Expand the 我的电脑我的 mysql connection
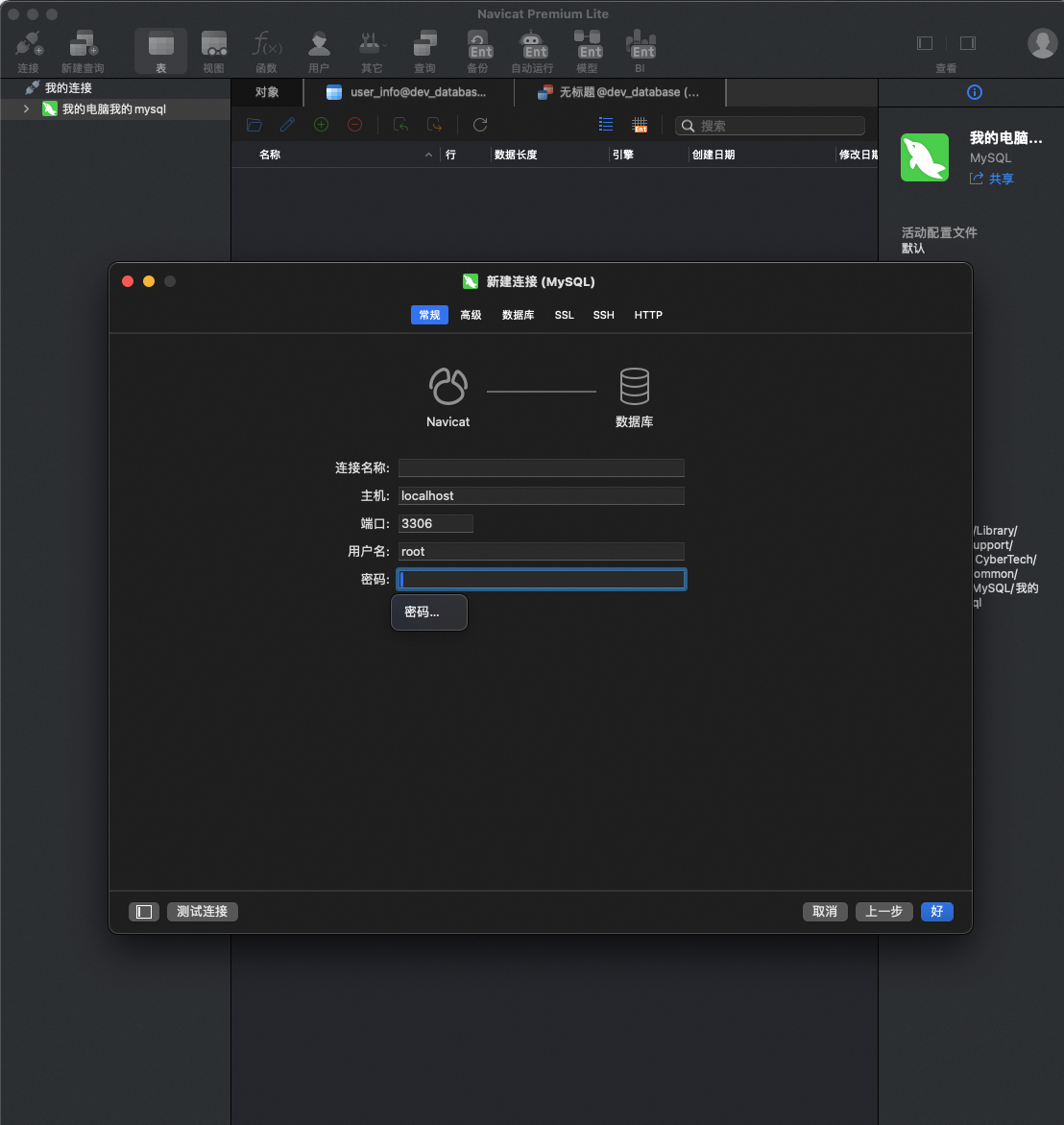Image resolution: width=1064 pixels, height=1125 pixels. (27, 109)
